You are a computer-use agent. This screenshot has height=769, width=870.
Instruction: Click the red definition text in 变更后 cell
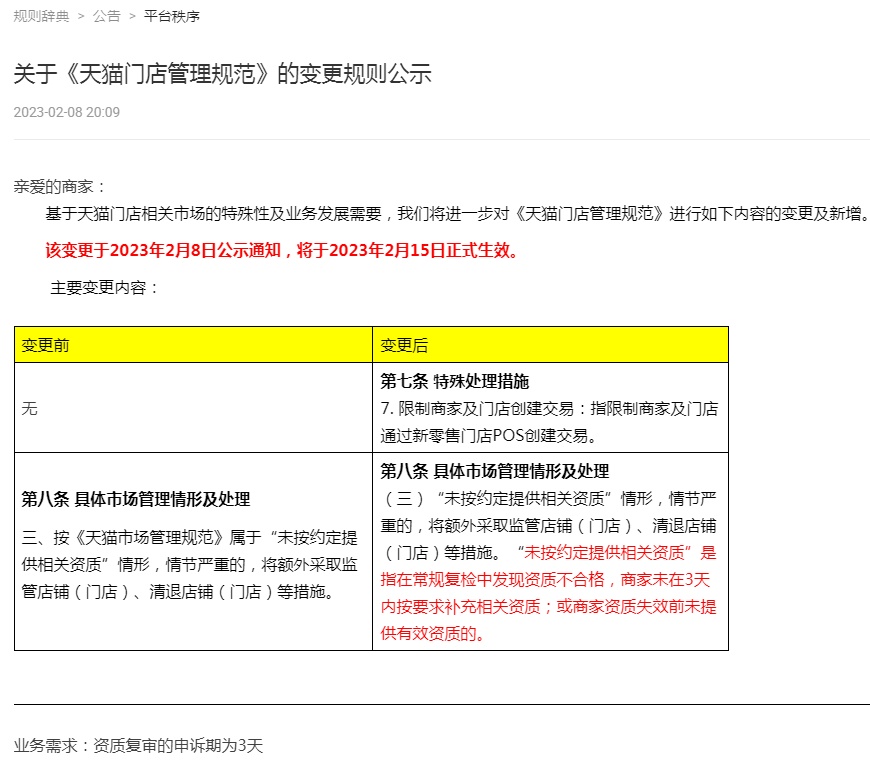548,593
